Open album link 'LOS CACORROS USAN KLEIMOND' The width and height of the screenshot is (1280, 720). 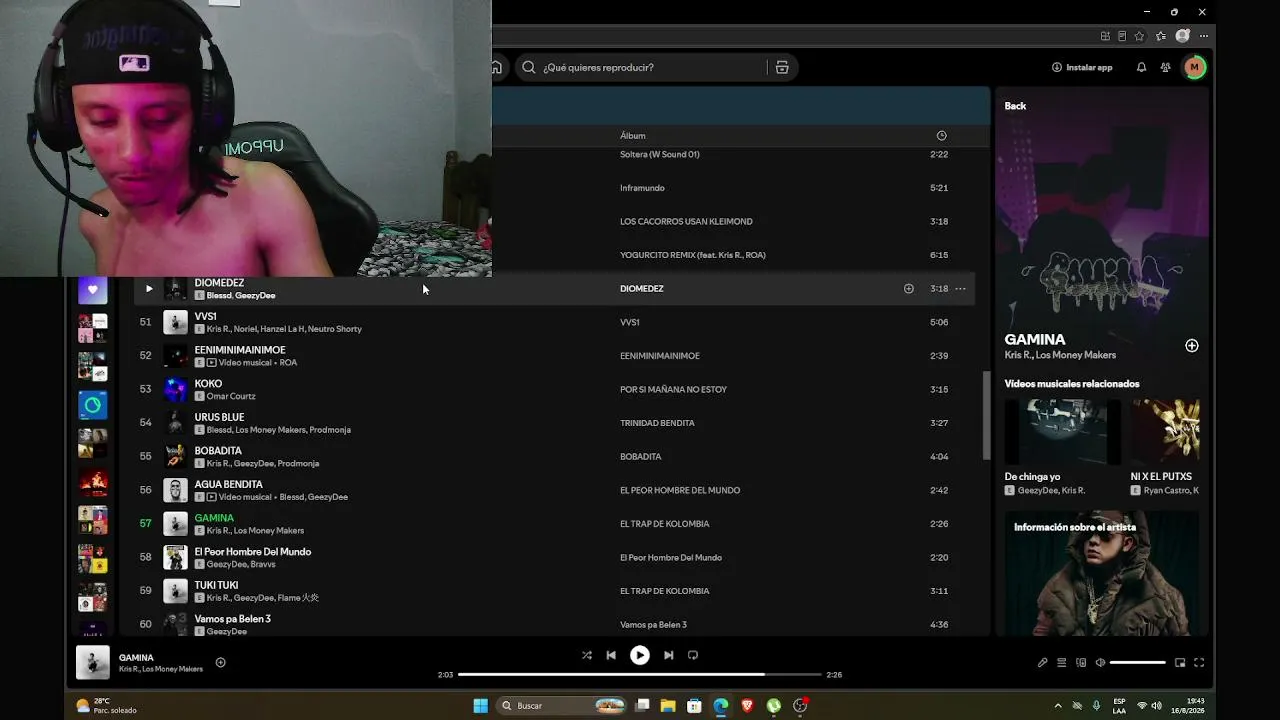tap(686, 222)
